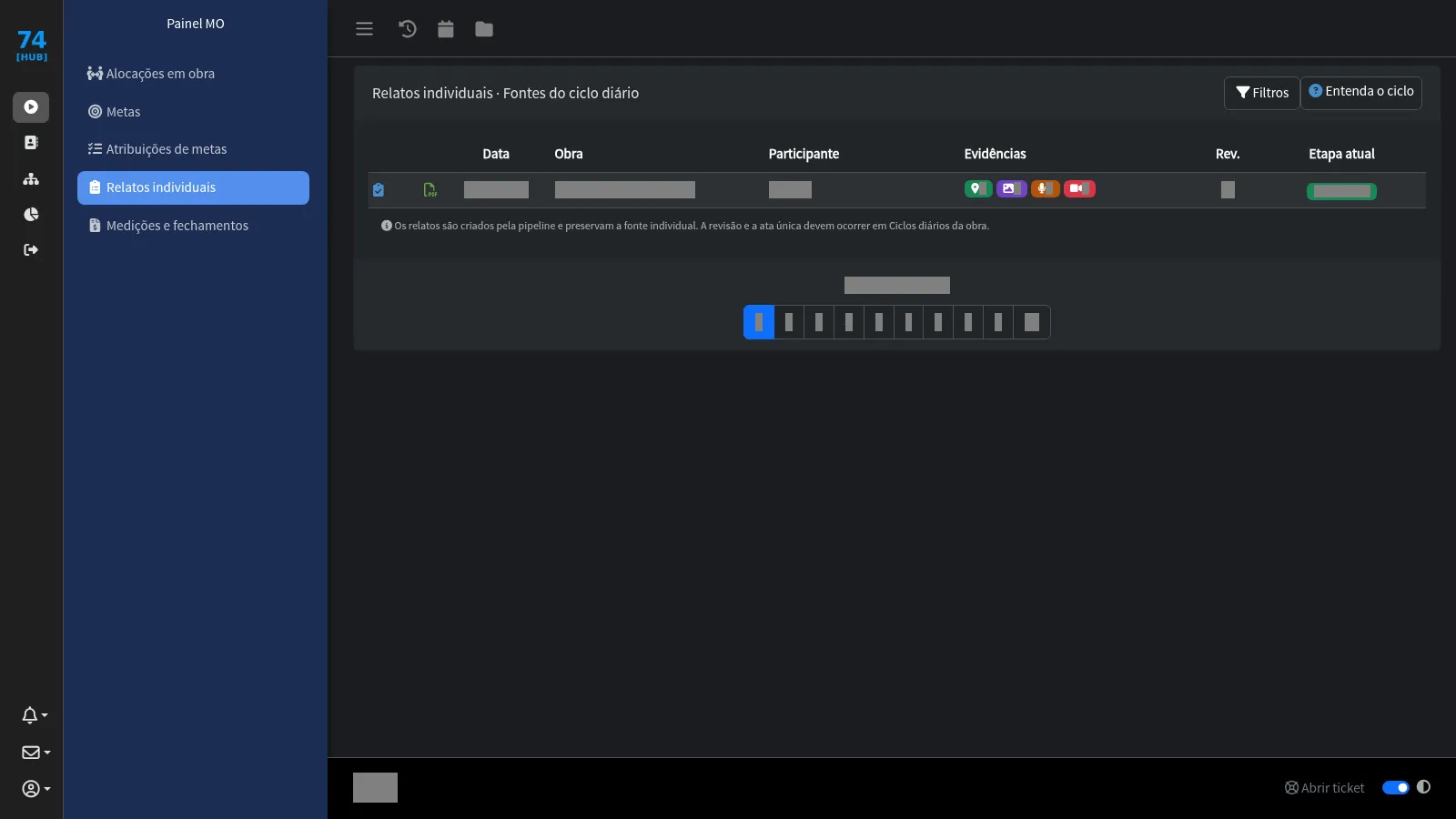
Task: Click the Participante column header
Action: [x=804, y=154]
